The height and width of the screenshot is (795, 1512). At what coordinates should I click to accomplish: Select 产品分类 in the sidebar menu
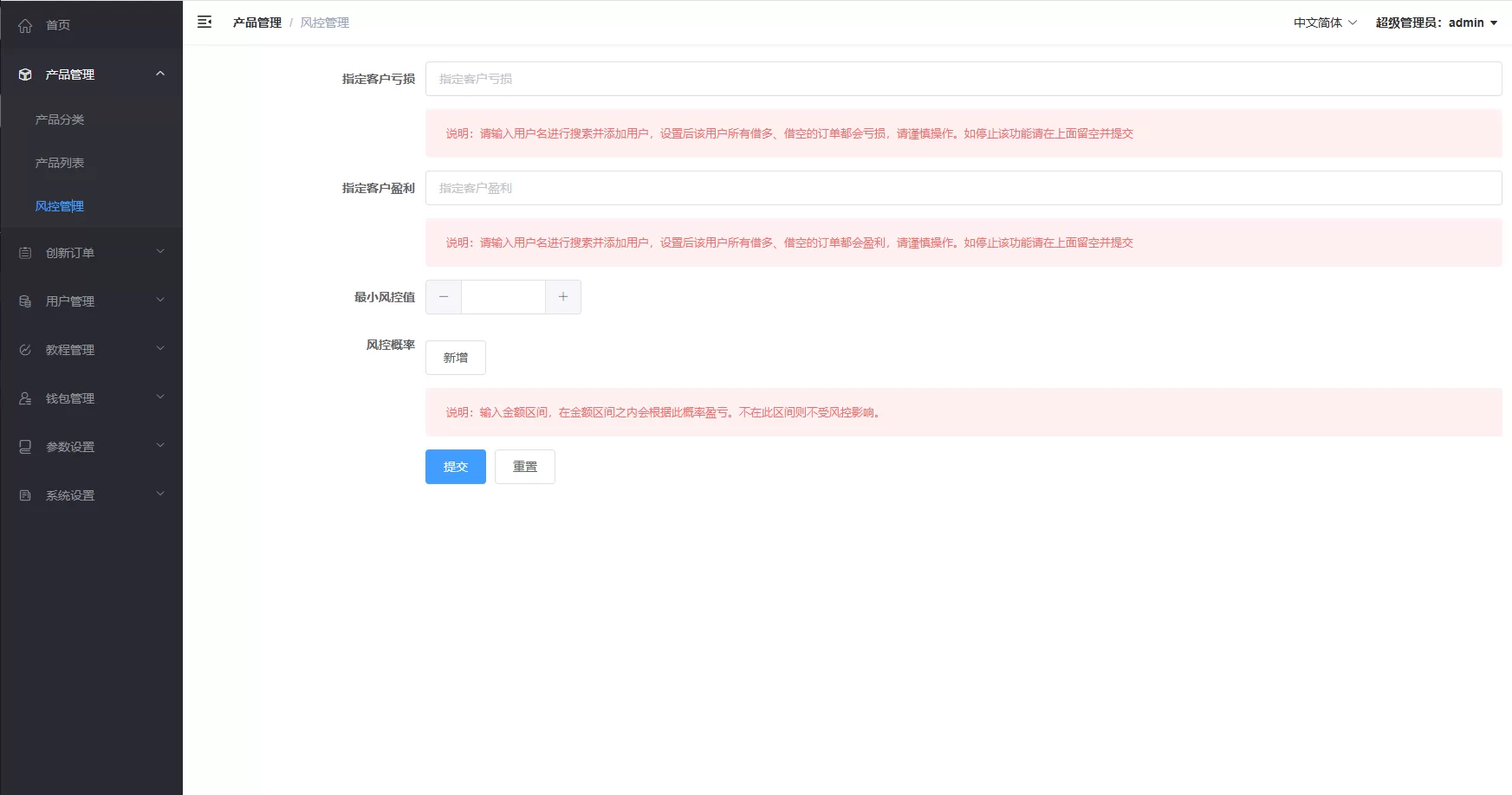pos(59,120)
